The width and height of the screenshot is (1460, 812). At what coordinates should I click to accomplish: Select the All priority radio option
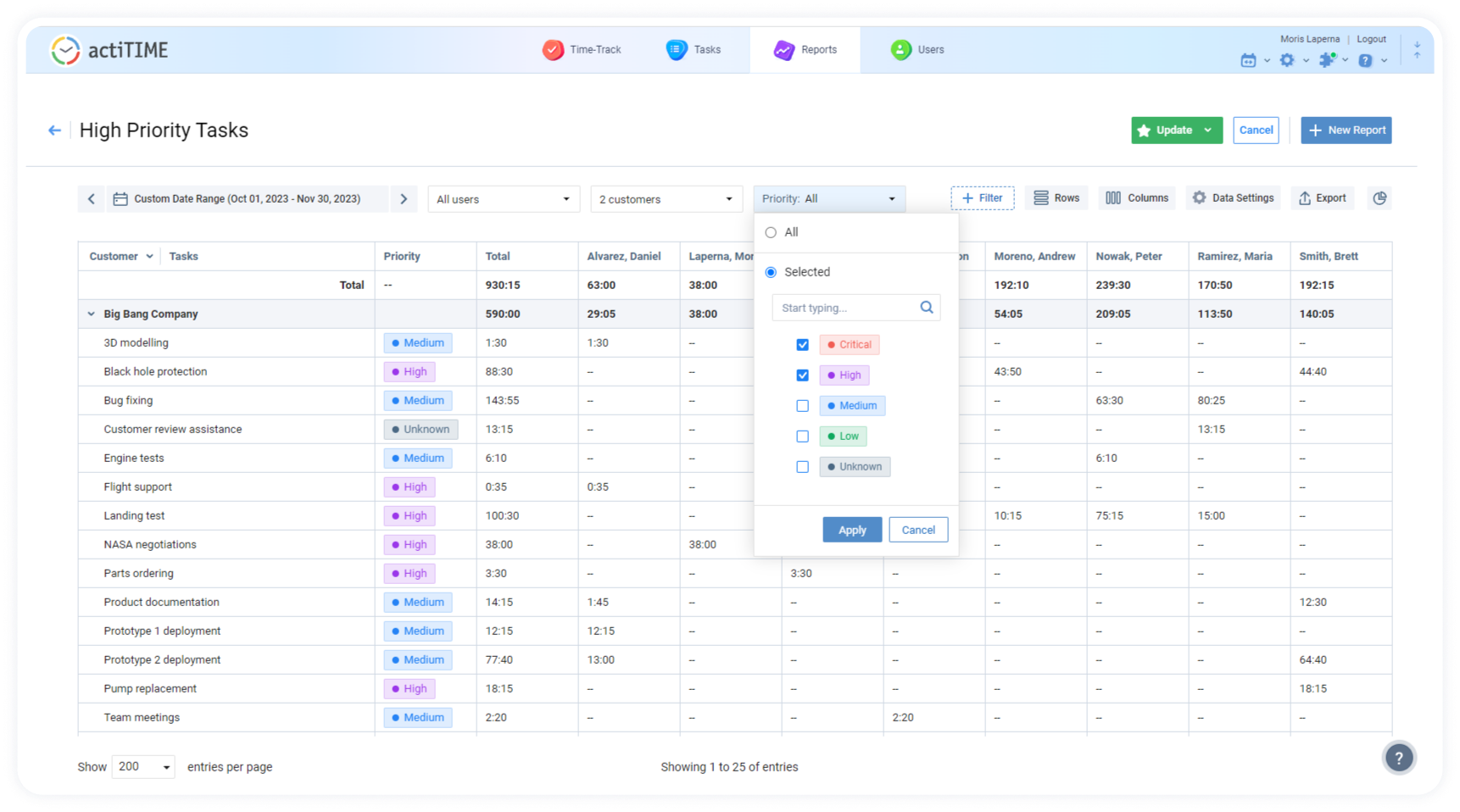[771, 232]
